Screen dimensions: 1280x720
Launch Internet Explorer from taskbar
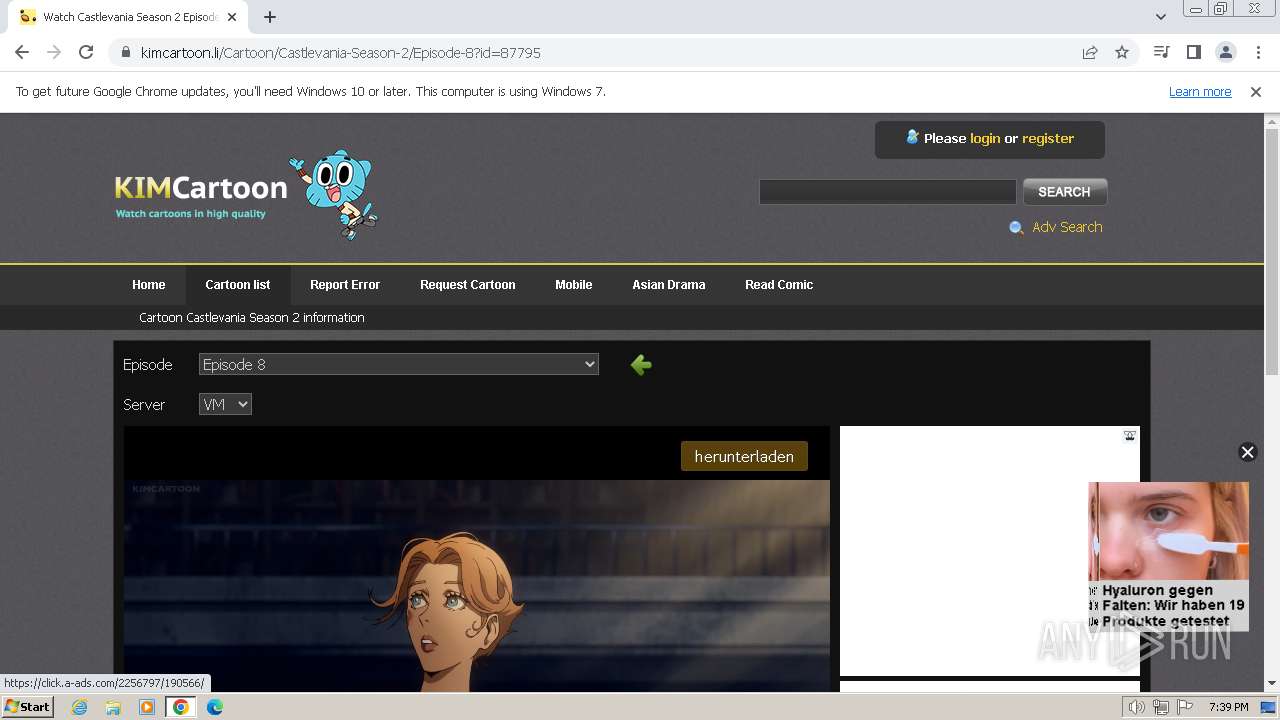[x=80, y=707]
